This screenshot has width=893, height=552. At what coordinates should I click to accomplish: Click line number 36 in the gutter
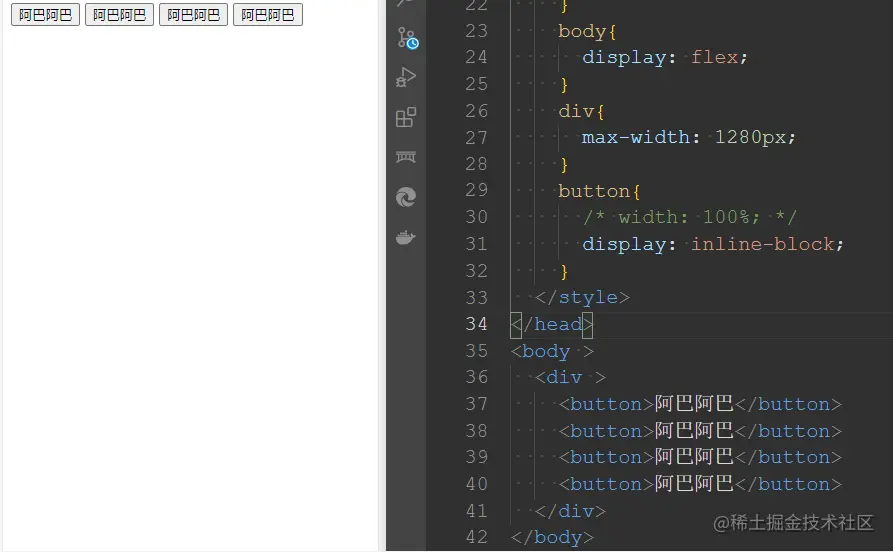476,377
